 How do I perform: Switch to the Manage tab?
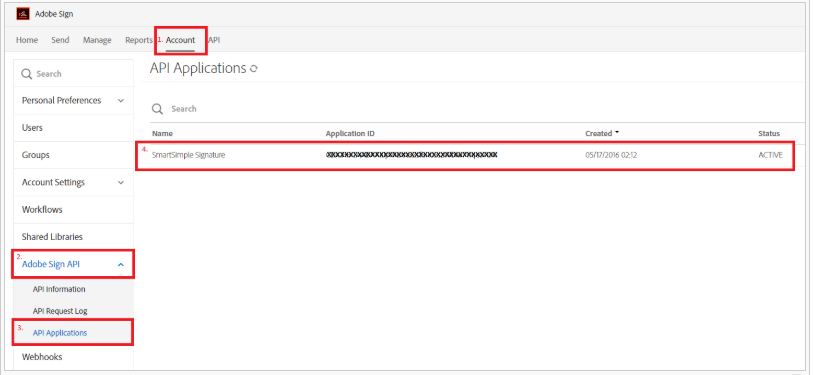coord(97,40)
